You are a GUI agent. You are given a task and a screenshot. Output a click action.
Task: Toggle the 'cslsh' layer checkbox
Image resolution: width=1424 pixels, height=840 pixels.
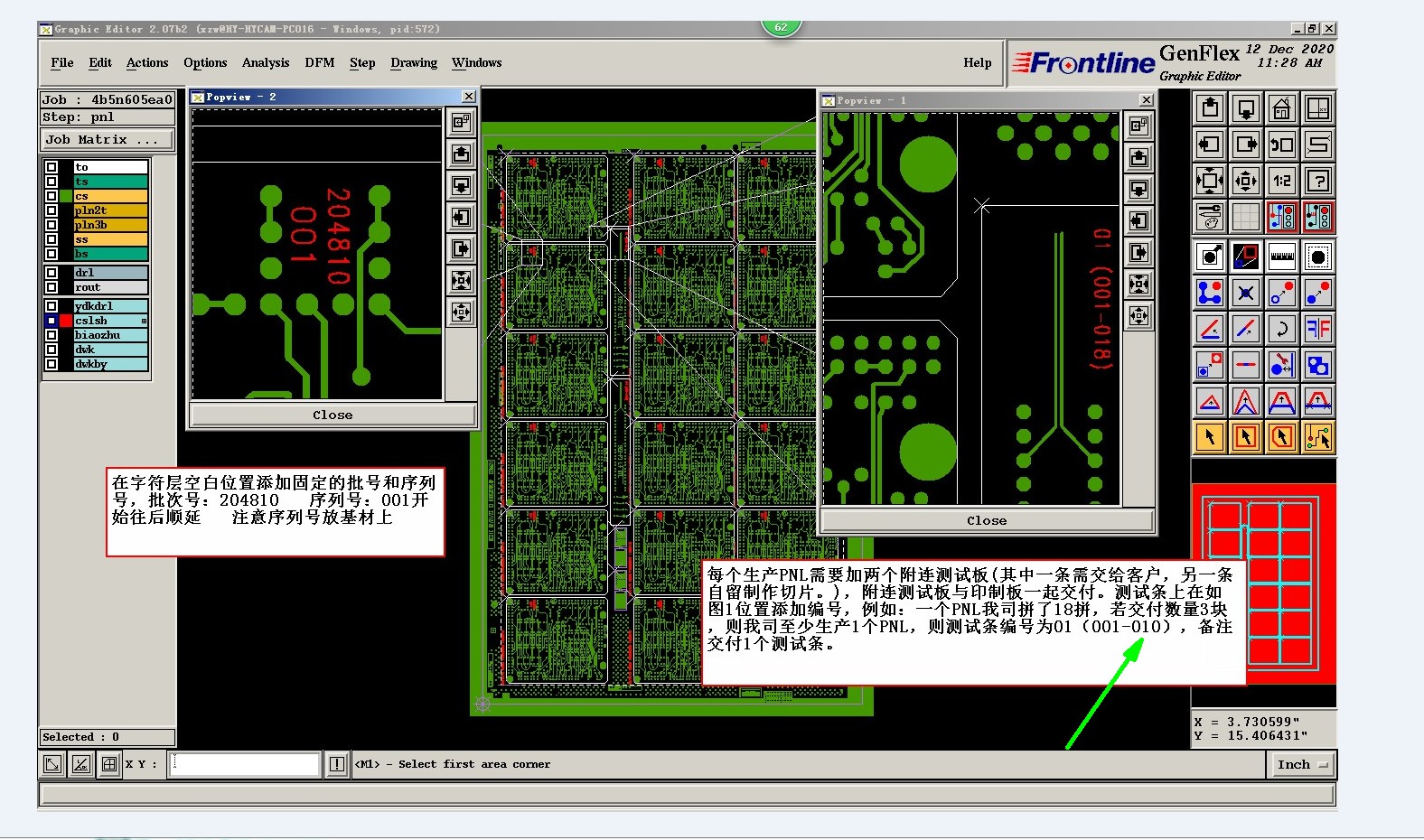[52, 321]
